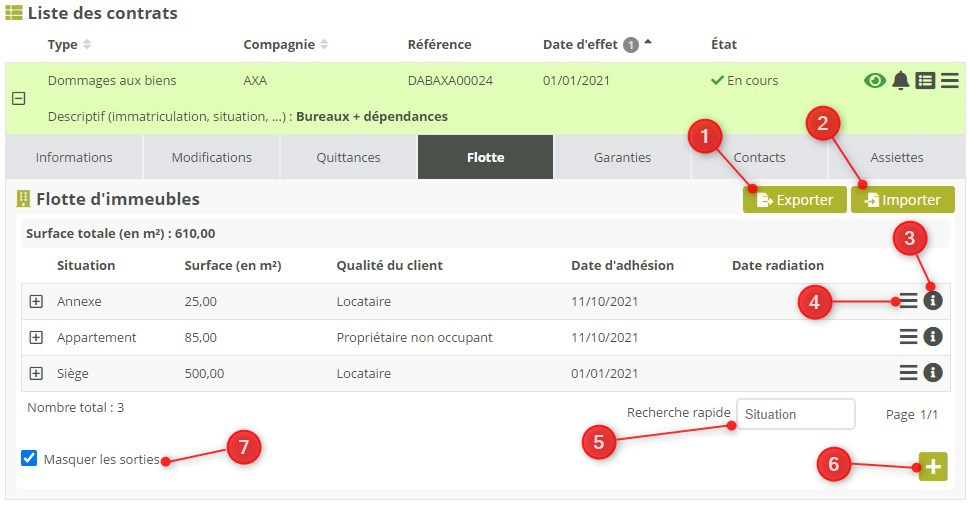Click the bell alert icon for the contract
This screenshot has width=968, height=506.
coord(901,81)
